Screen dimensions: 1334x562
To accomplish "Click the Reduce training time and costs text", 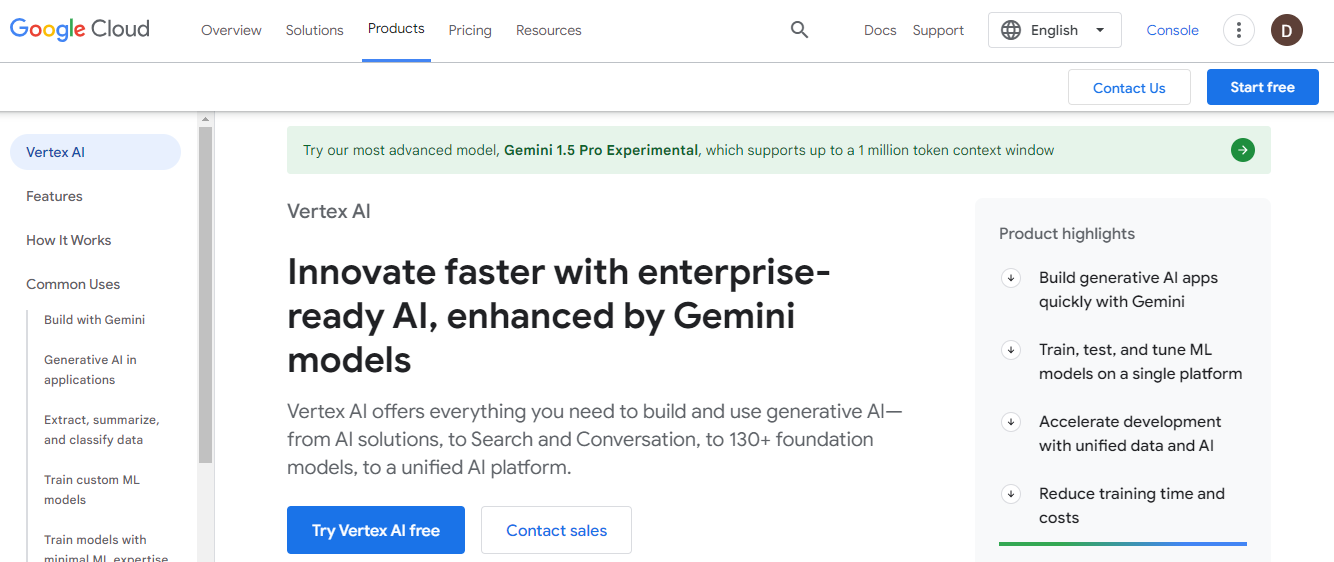I will (1132, 506).
